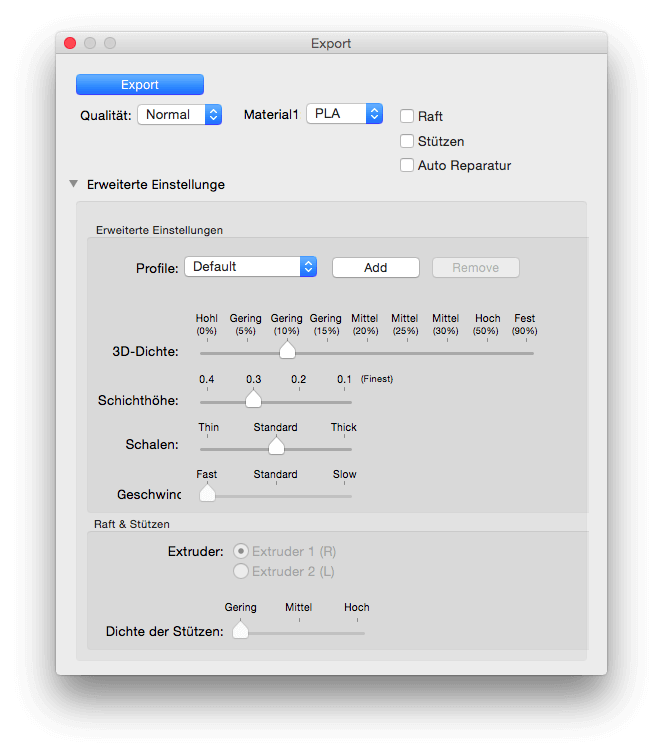Click the Standard speed label
This screenshot has width=663, height=755.
pyautogui.click(x=275, y=474)
